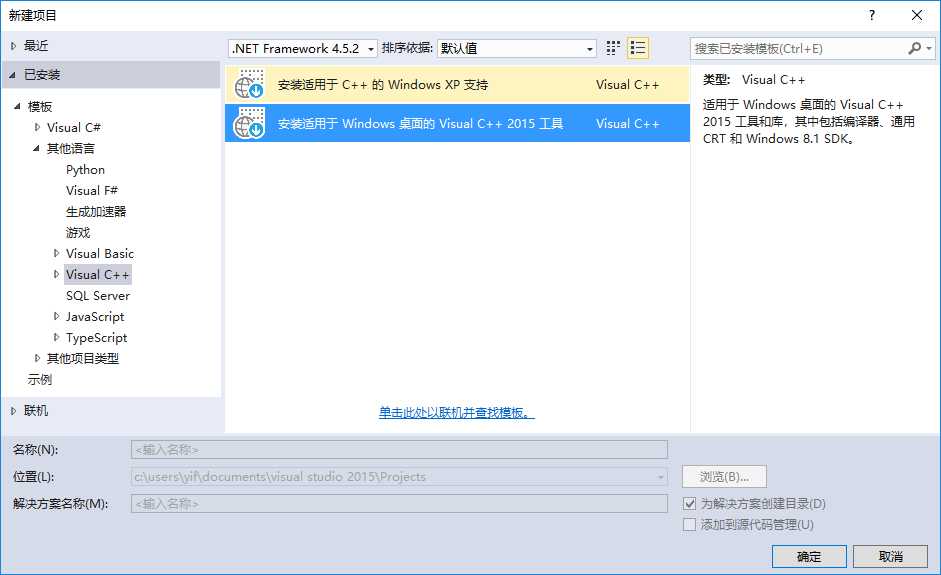Expand the JavaScript node arrow
Viewport: 941px width, 575px height.
(x=56, y=316)
